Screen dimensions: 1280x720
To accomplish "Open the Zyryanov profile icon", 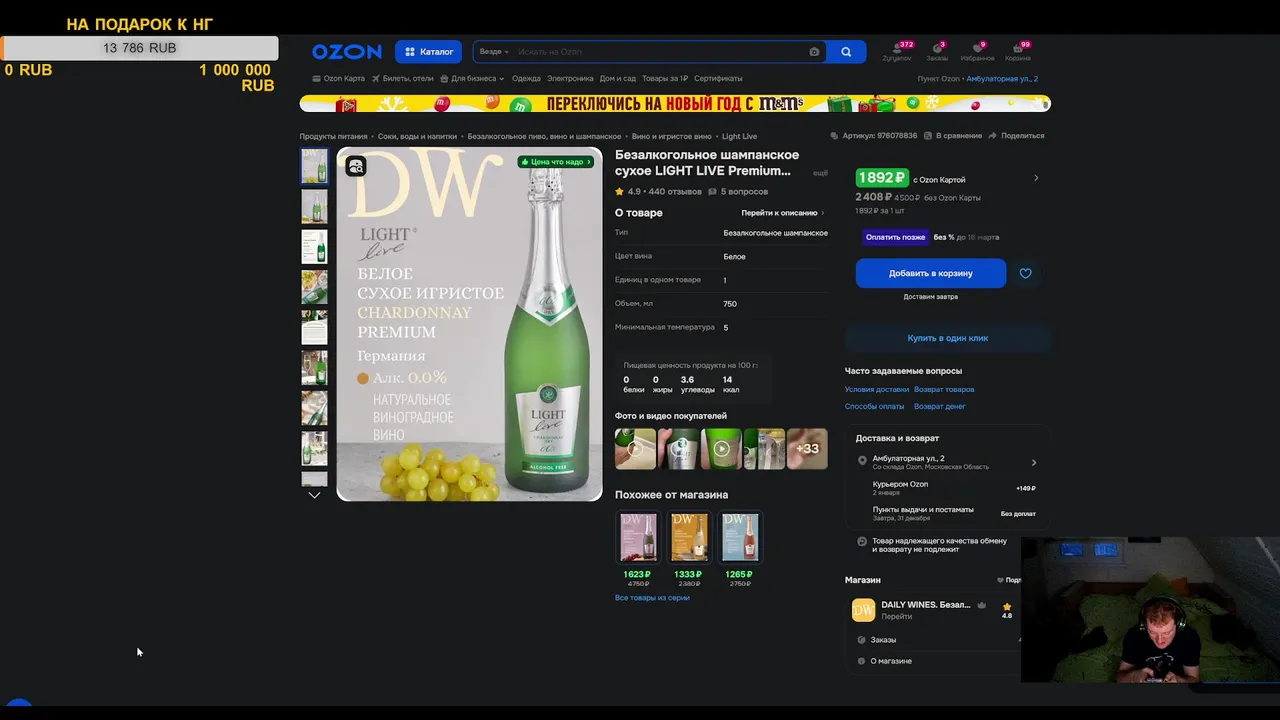I will [897, 52].
